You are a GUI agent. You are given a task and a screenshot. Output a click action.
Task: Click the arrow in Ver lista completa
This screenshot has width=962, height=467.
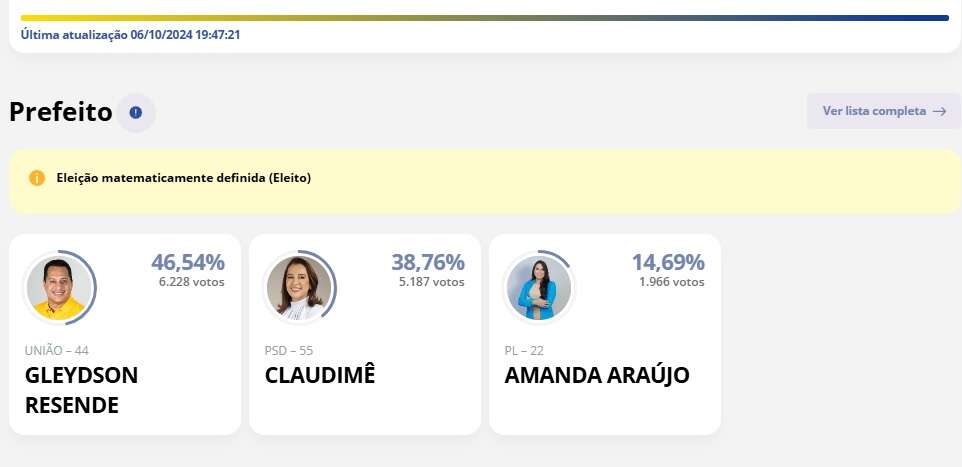click(x=939, y=112)
